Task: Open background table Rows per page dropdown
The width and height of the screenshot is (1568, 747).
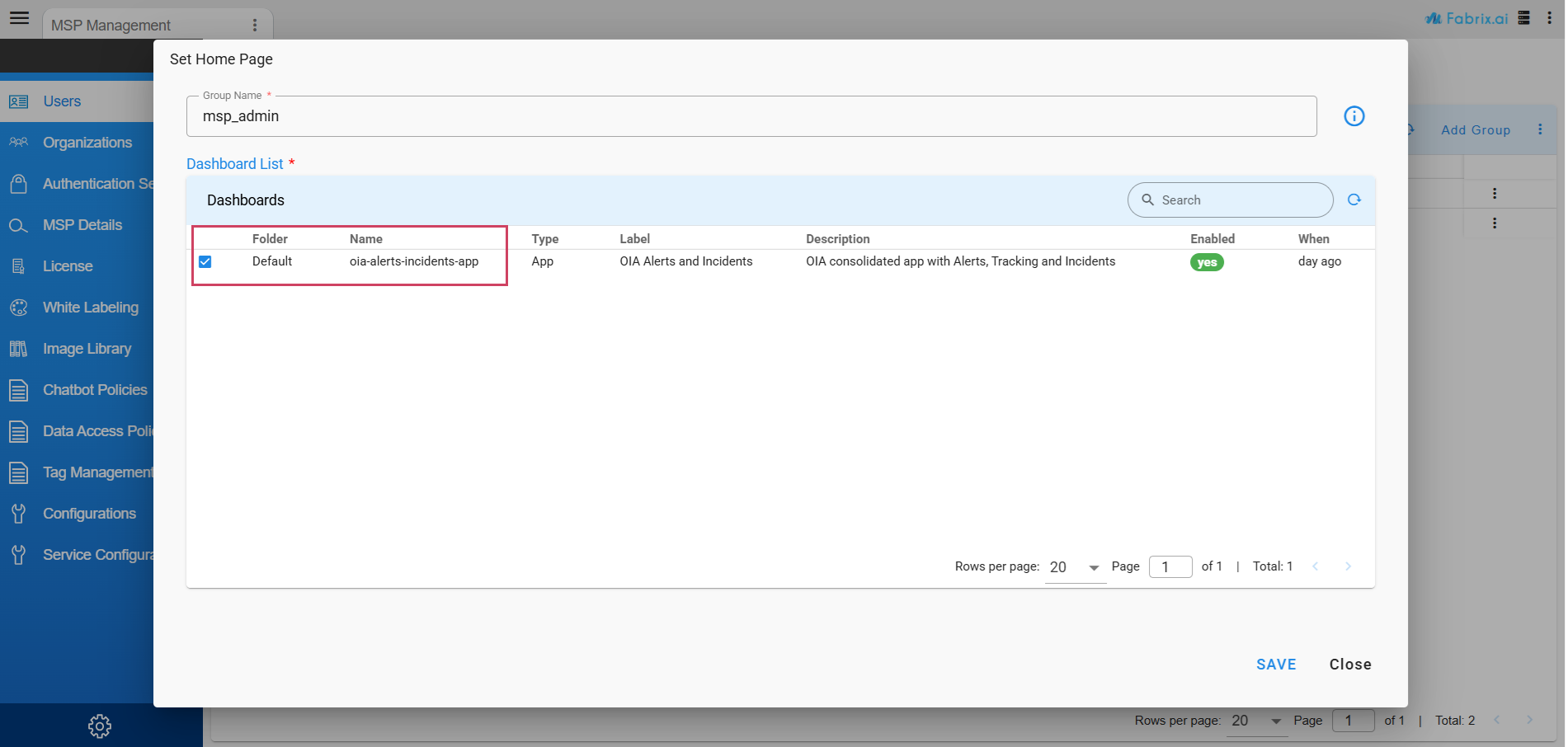Action: tap(1257, 721)
